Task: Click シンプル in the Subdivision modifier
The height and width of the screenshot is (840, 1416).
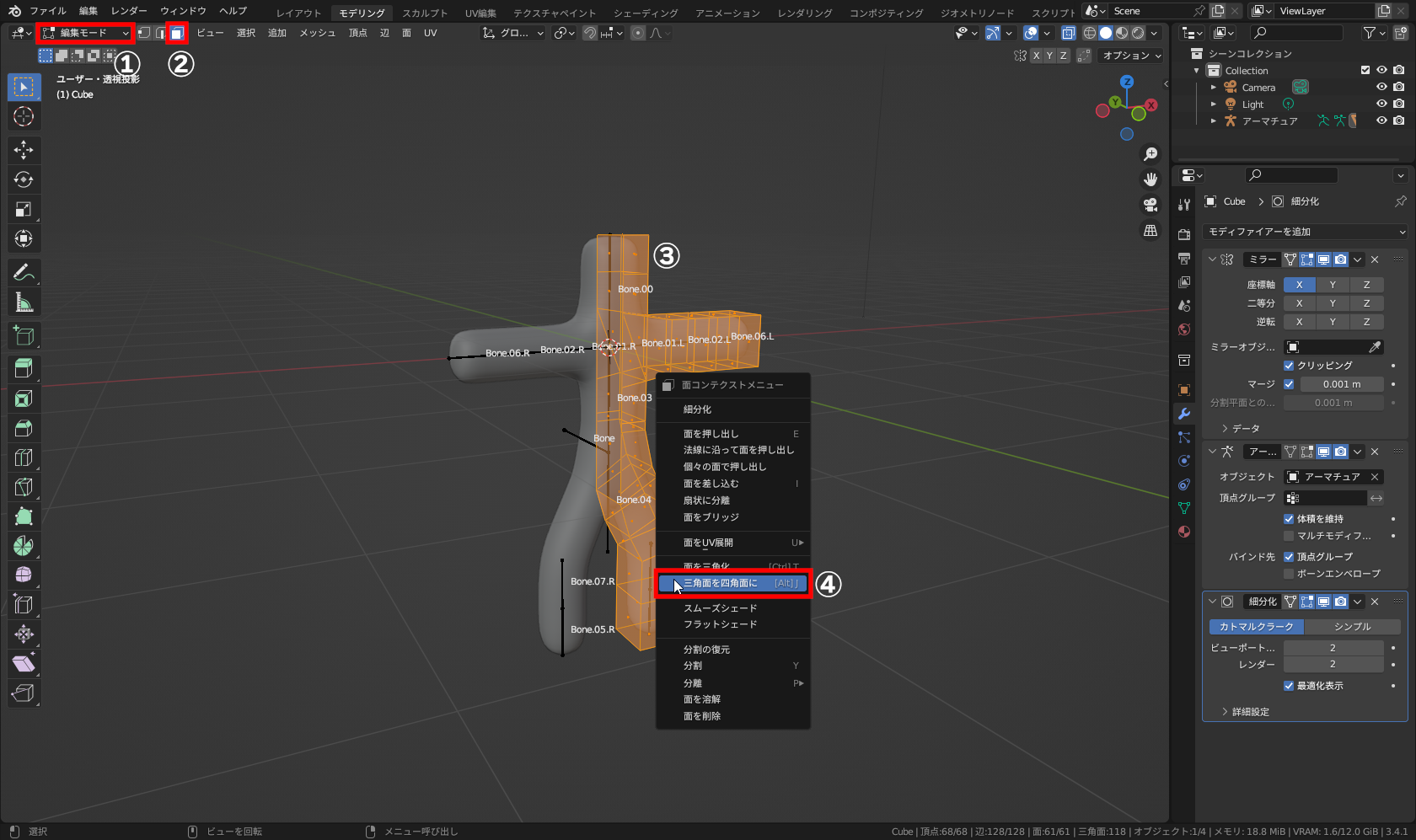Action: pyautogui.click(x=1353, y=626)
